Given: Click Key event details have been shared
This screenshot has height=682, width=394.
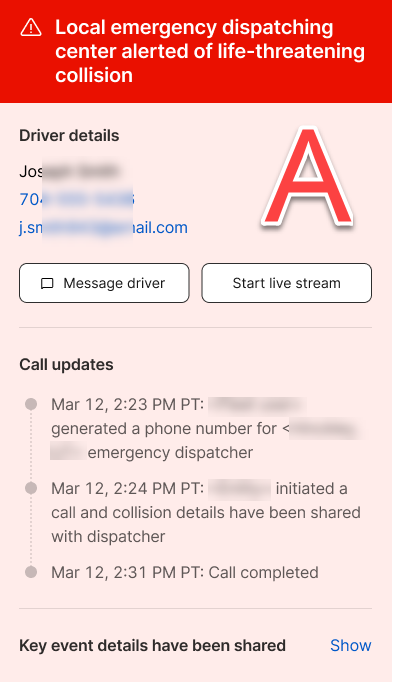Looking at the screenshot, I should coord(152,645).
